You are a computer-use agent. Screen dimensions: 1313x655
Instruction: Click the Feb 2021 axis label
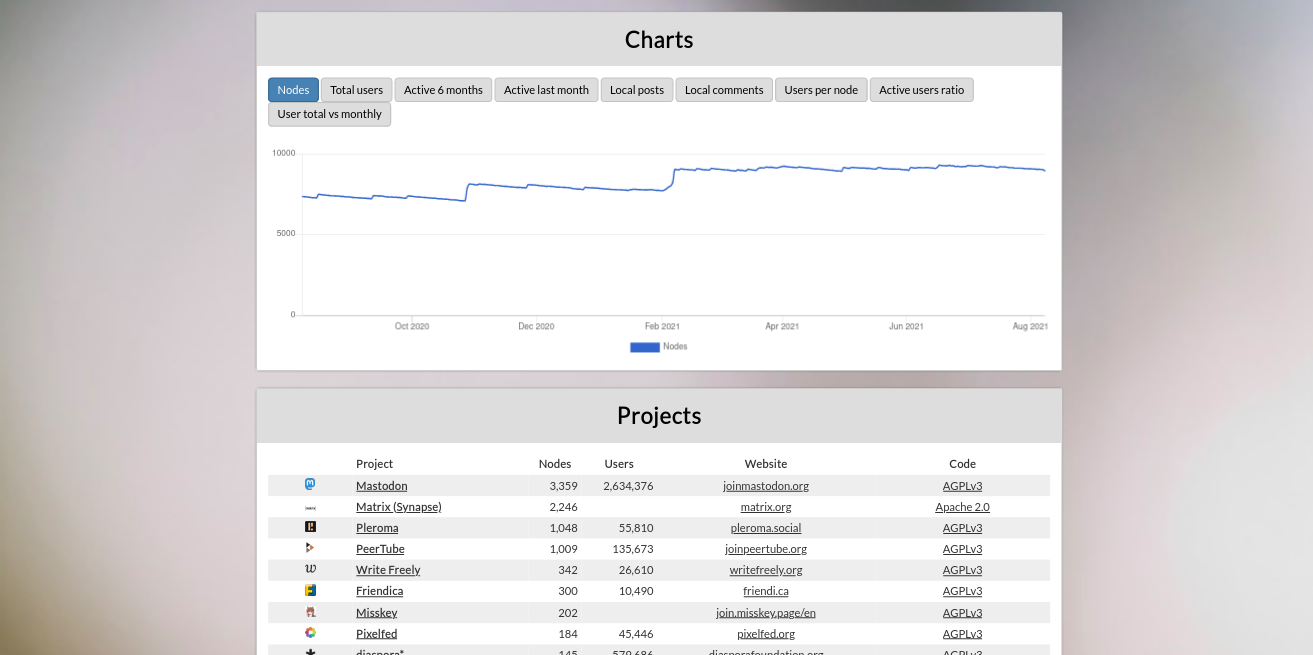click(662, 326)
